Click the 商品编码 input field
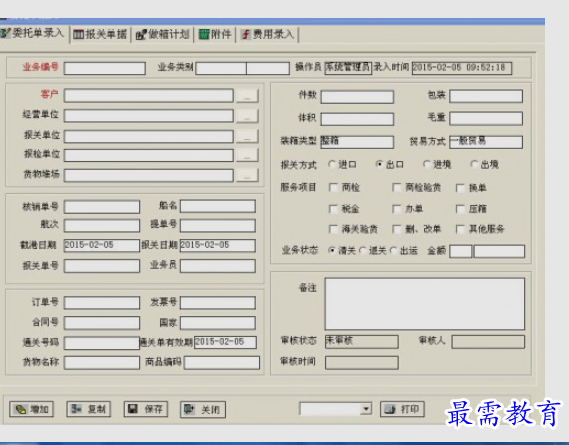 (x=222, y=363)
